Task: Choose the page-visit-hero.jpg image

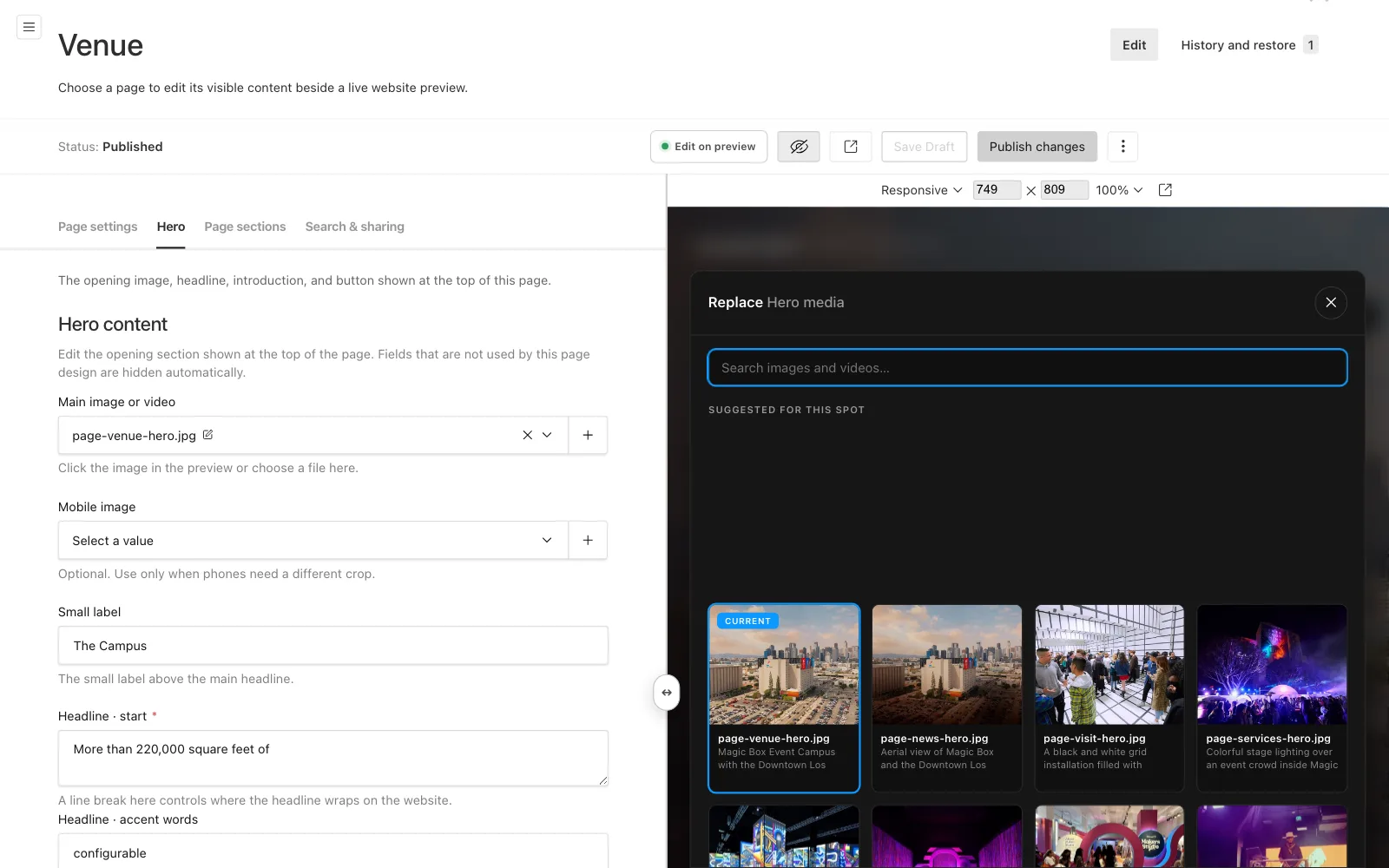Action: tap(1109, 698)
